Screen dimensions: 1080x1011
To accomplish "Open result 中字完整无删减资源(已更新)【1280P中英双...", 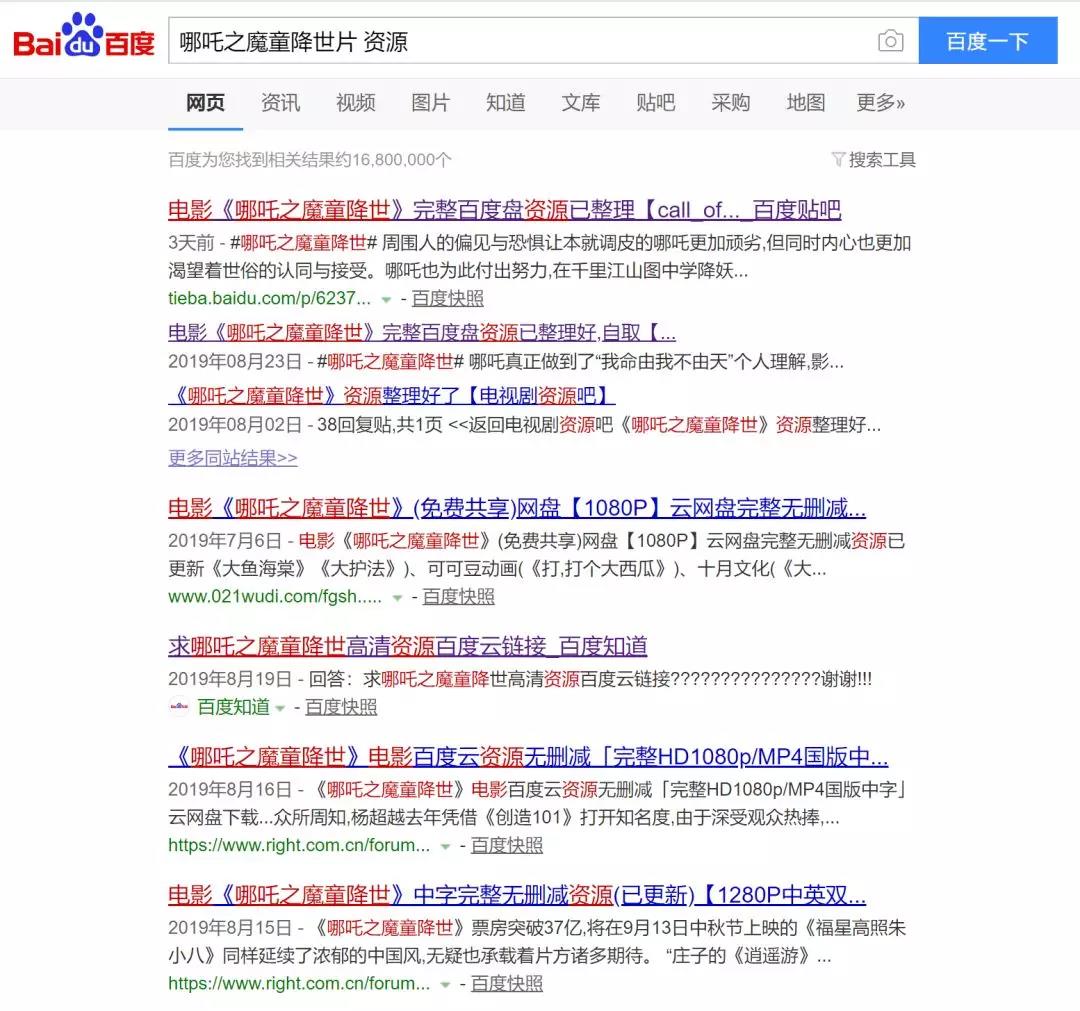I will click(517, 895).
